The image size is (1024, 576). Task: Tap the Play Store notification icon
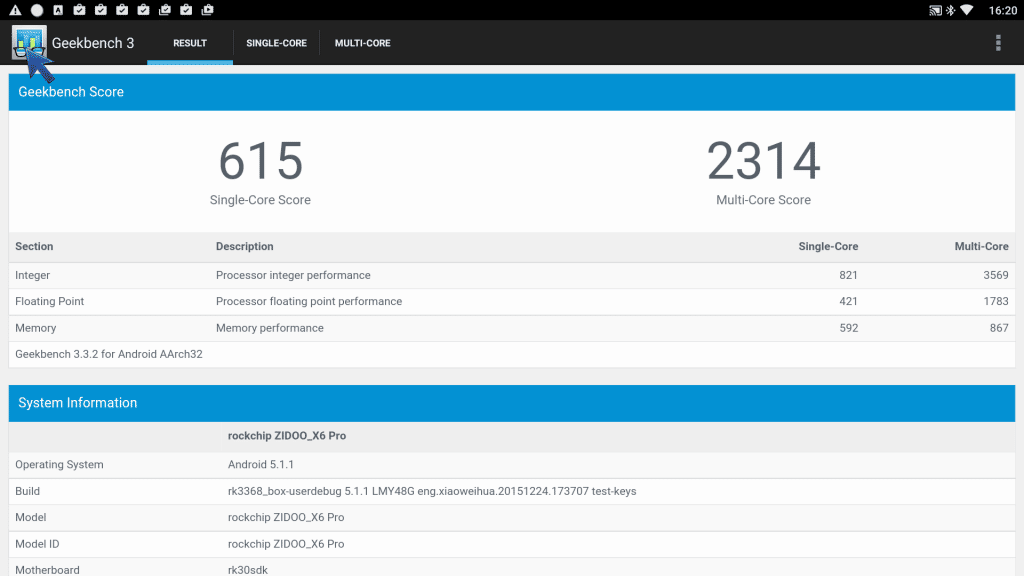[206, 10]
